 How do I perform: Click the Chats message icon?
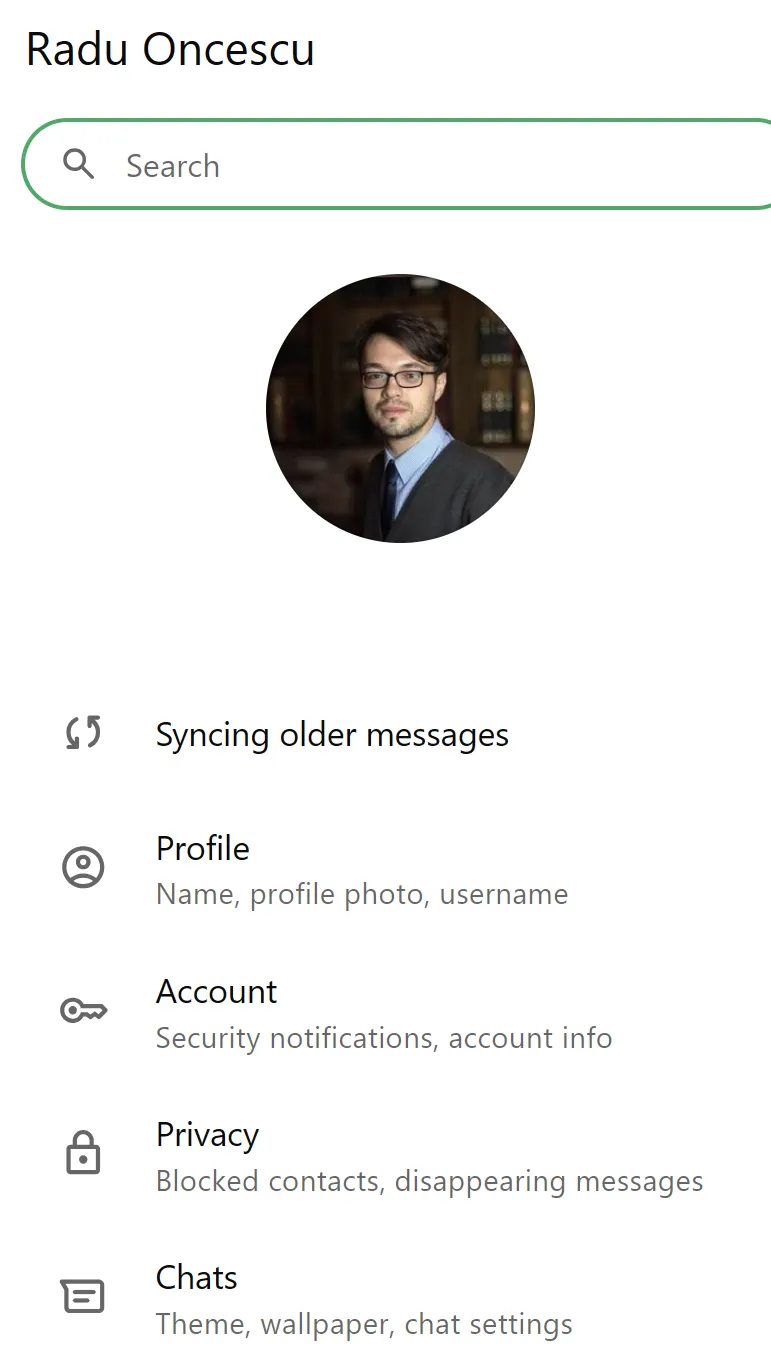83,1296
